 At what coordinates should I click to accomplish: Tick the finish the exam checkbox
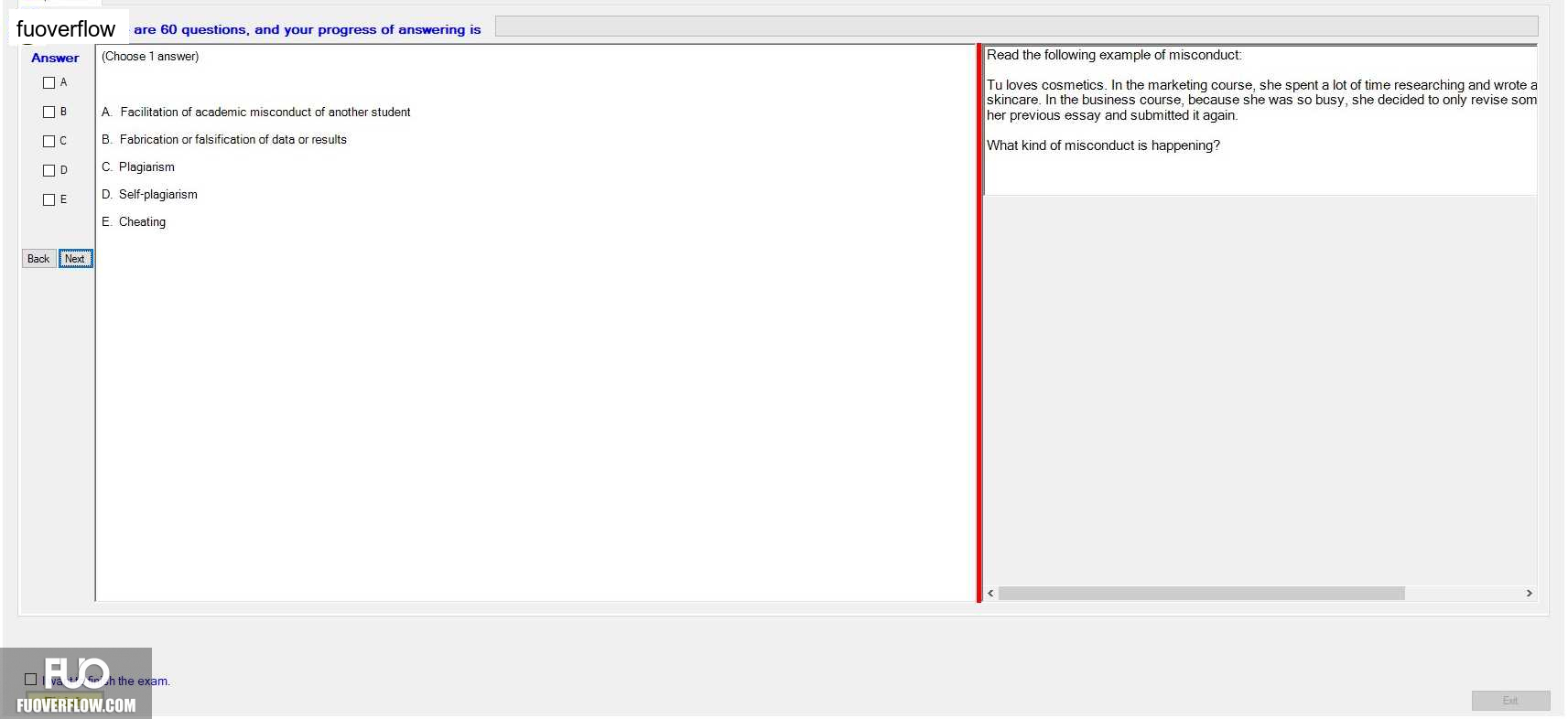31,680
